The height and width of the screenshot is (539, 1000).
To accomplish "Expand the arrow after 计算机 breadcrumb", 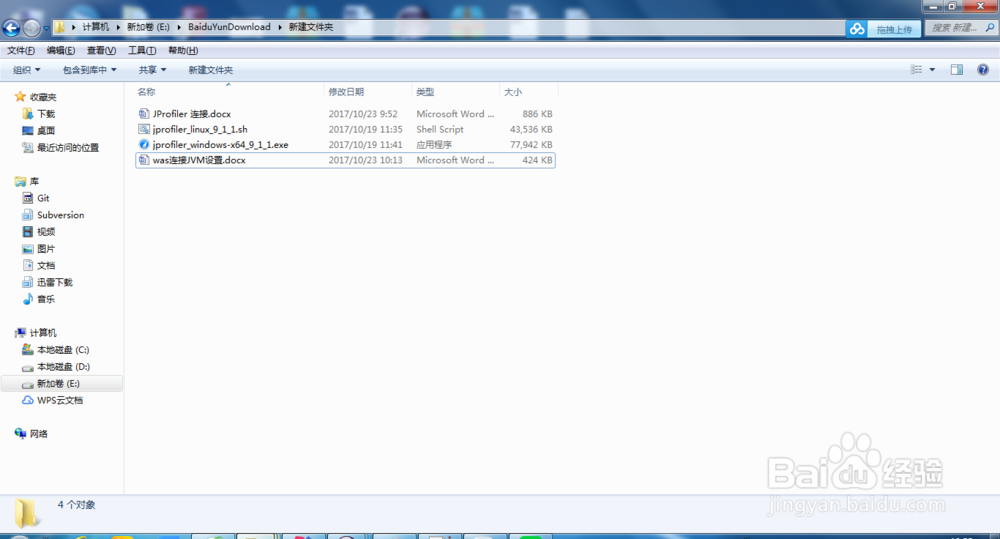I will click(118, 27).
